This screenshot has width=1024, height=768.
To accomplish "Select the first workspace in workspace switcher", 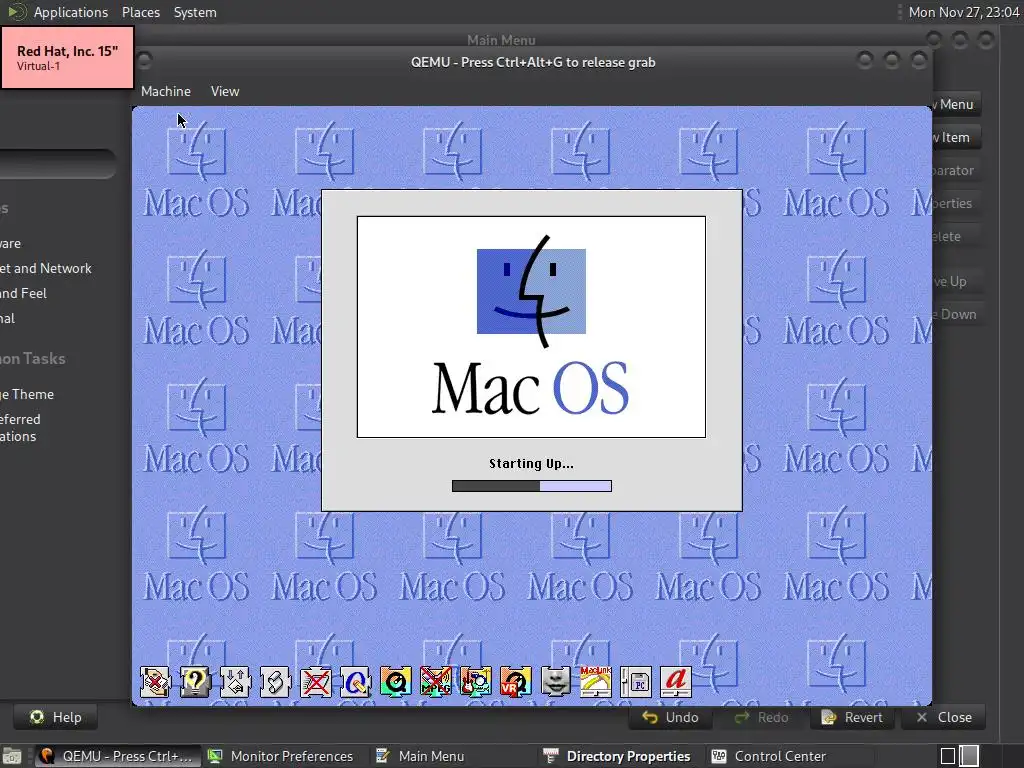I will coord(948,756).
